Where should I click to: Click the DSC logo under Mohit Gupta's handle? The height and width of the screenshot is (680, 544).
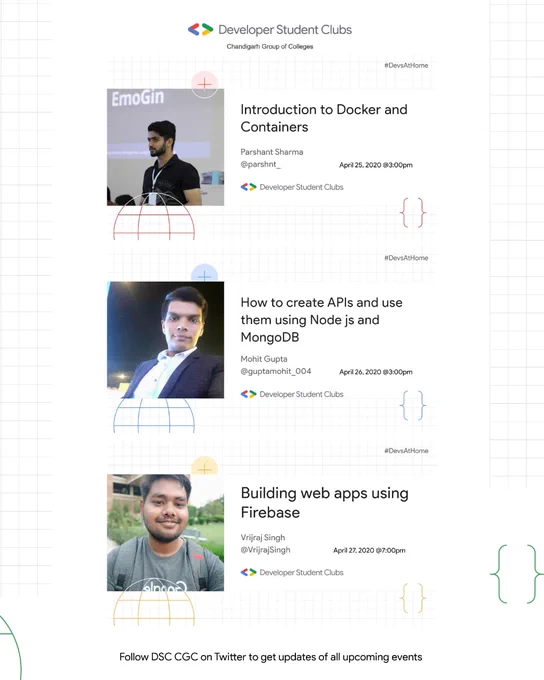point(292,394)
